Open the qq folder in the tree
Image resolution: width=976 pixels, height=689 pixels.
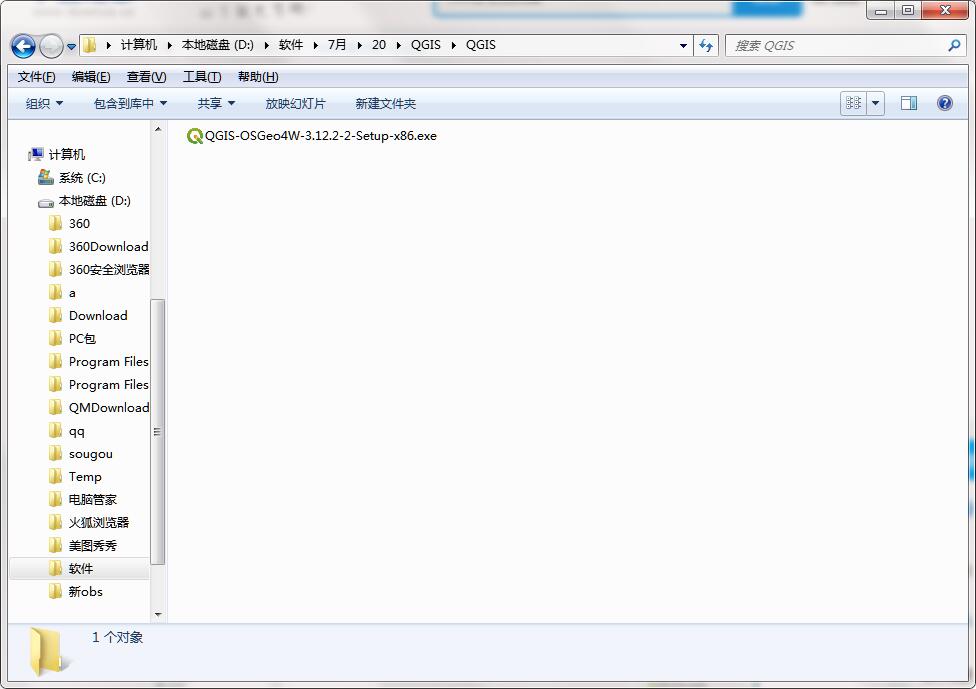point(77,431)
